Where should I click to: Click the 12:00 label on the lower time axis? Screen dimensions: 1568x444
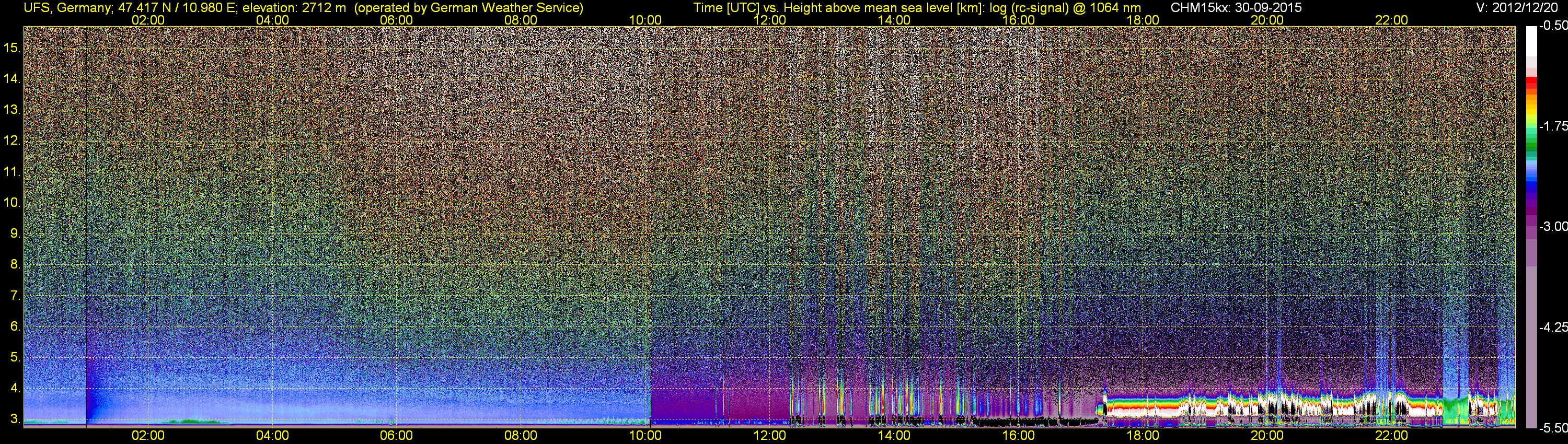769,436
